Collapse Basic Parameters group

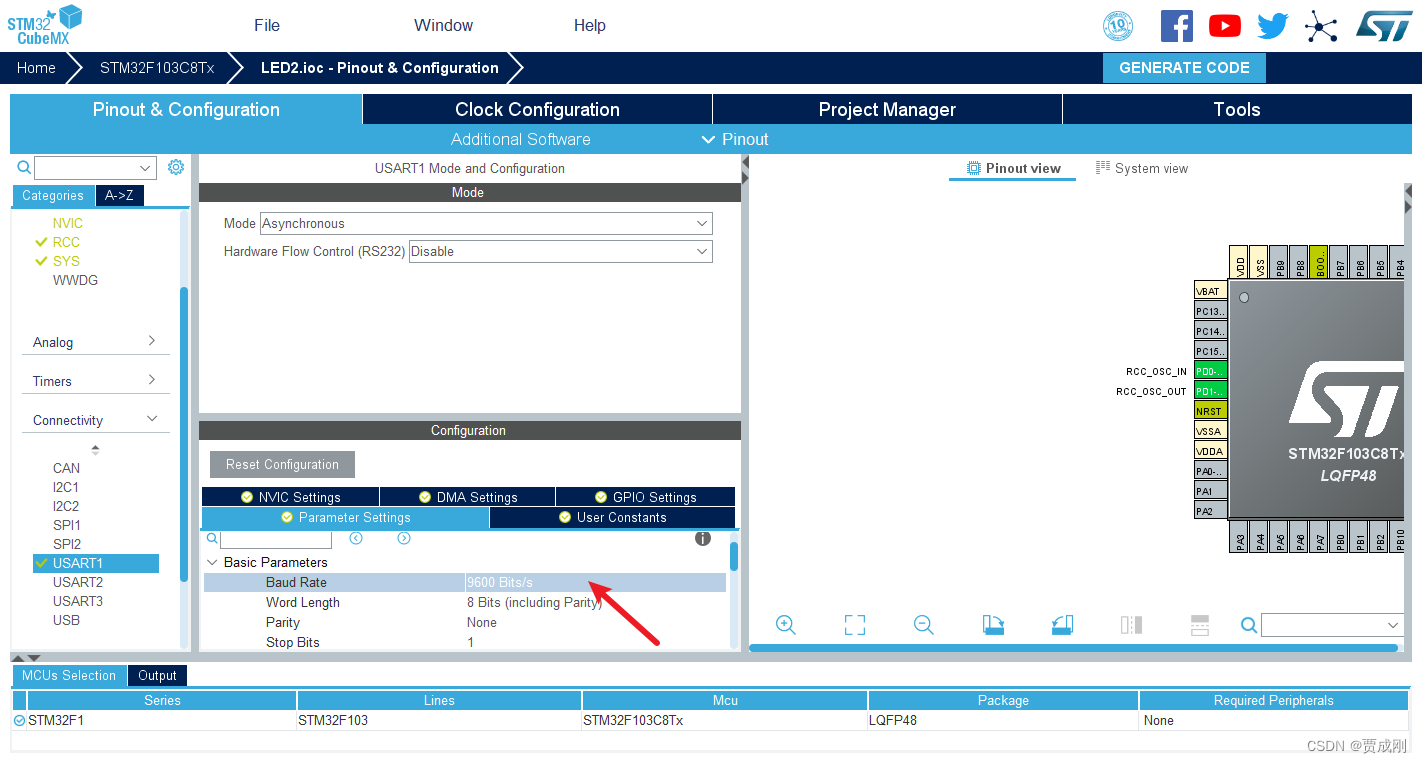pyautogui.click(x=212, y=563)
